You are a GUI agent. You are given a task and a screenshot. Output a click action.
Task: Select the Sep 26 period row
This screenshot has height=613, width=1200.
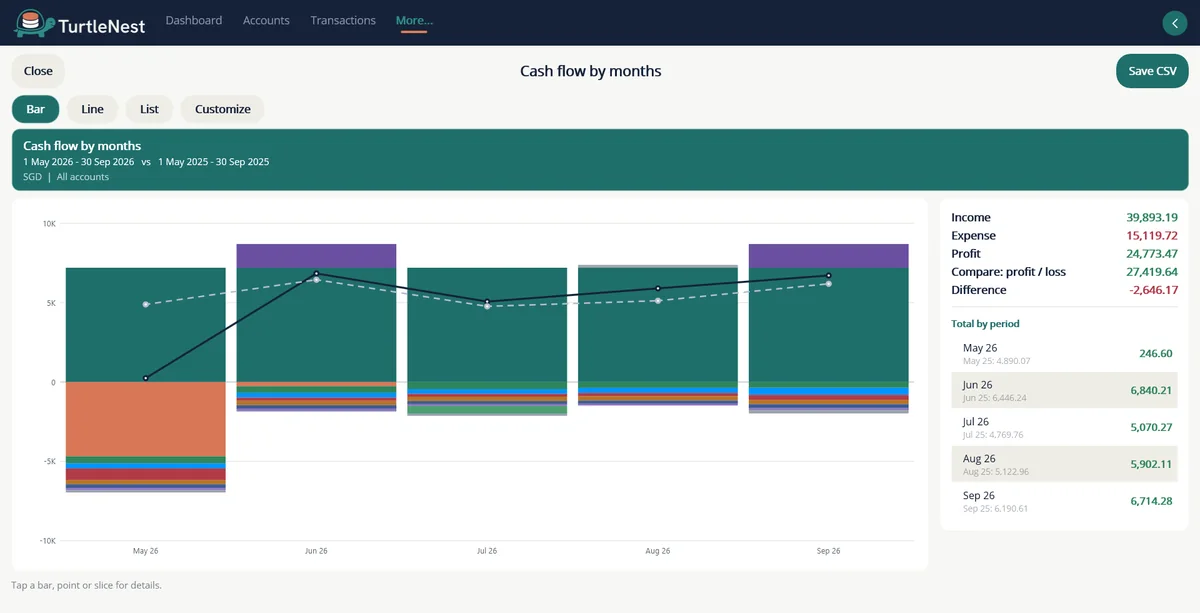tap(1064, 501)
